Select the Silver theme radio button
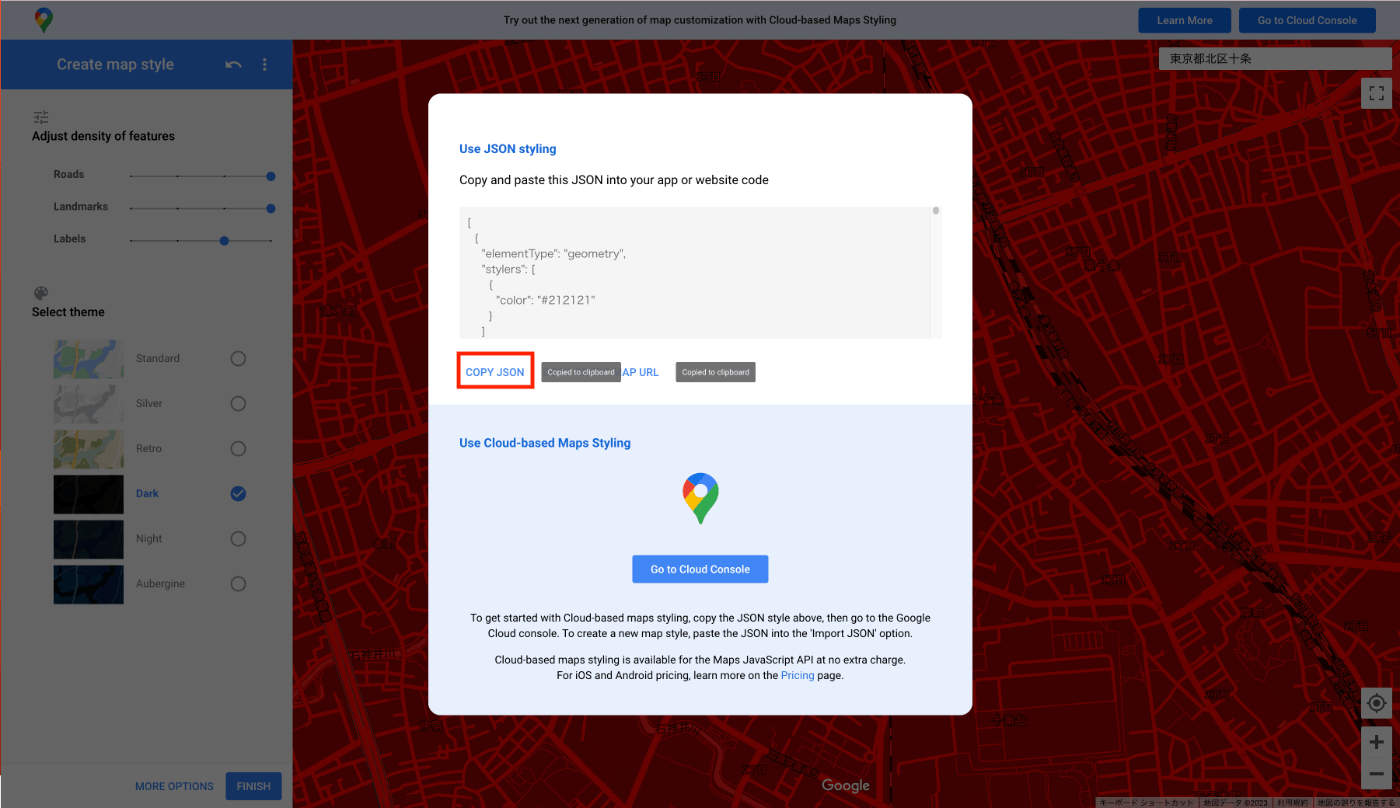Screen dimensions: 1400x808 tap(238, 403)
